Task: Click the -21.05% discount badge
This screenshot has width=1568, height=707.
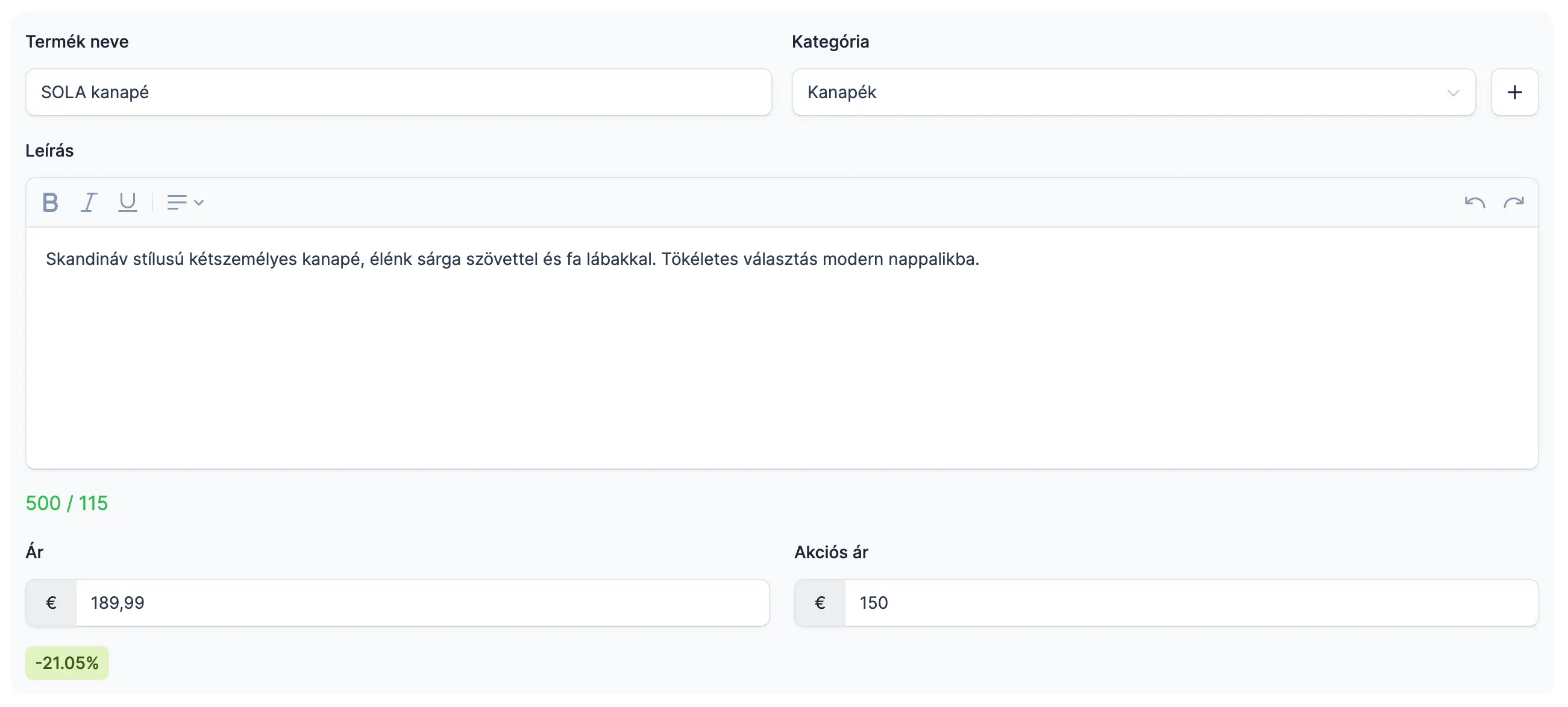Action: [67, 662]
